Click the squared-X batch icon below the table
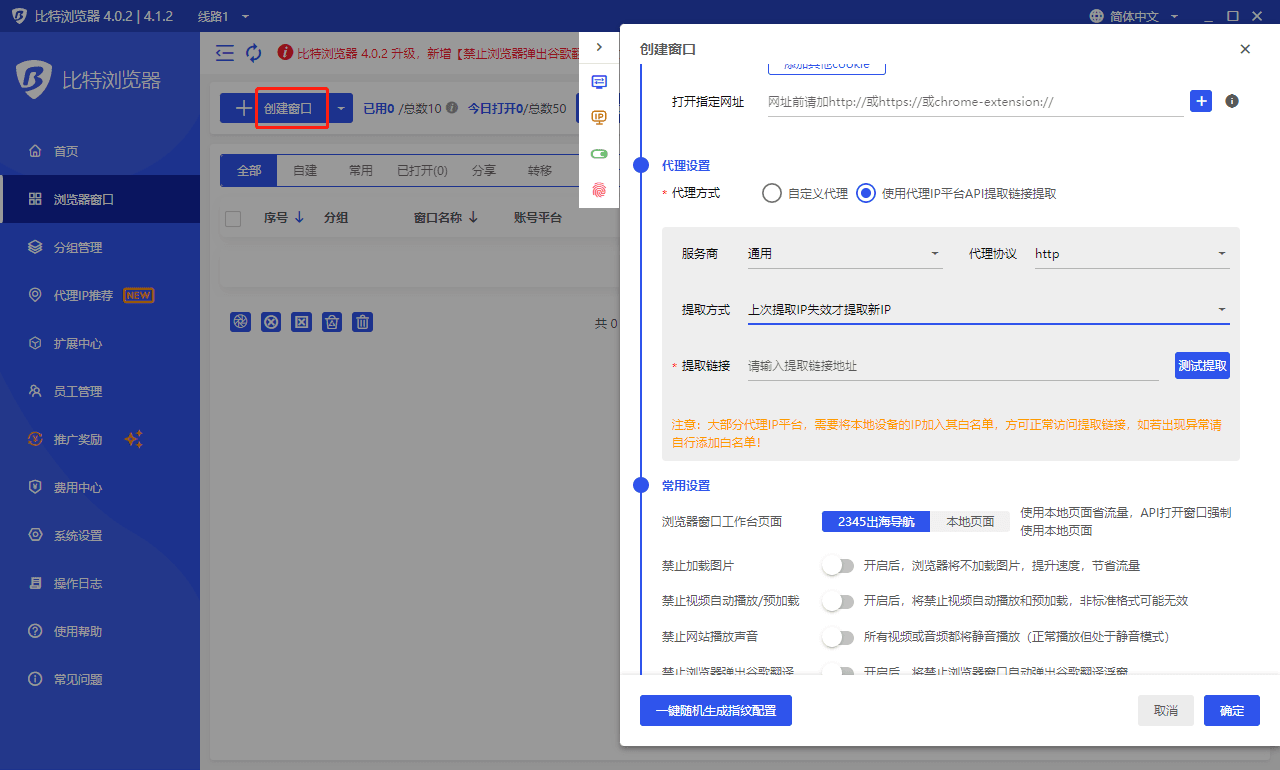This screenshot has height=770, width=1280. [302, 322]
